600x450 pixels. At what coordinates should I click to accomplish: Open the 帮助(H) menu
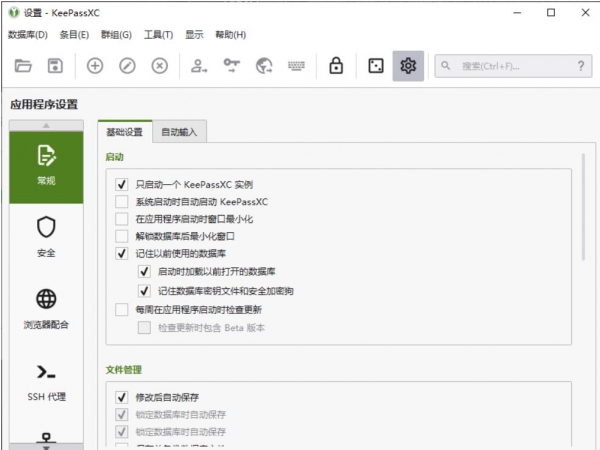pos(230,35)
